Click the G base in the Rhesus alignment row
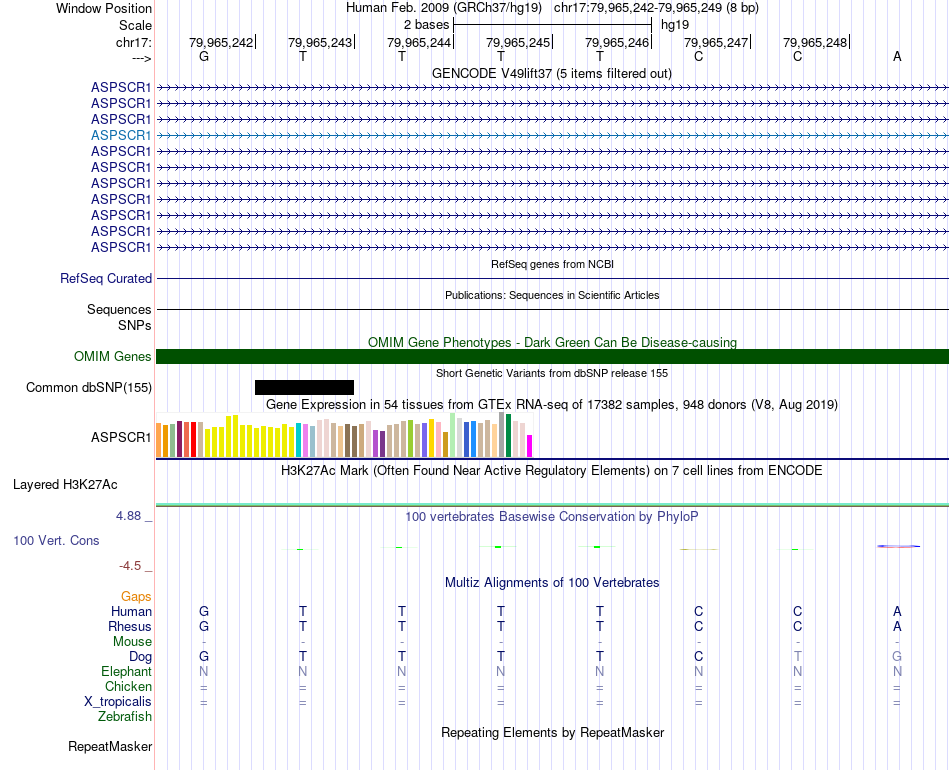The height and width of the screenshot is (770, 950). (204, 626)
